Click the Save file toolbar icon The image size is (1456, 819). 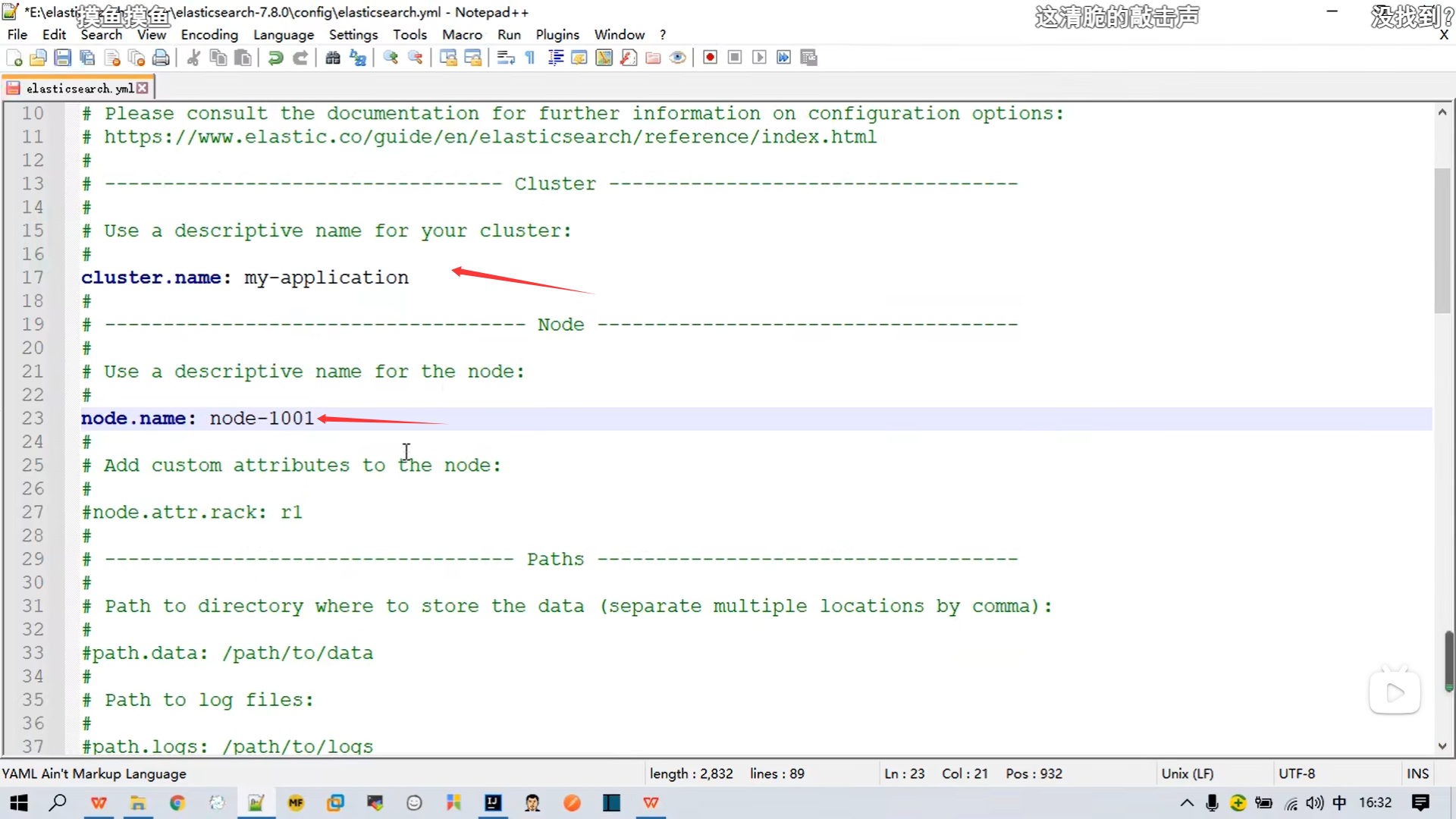point(63,58)
